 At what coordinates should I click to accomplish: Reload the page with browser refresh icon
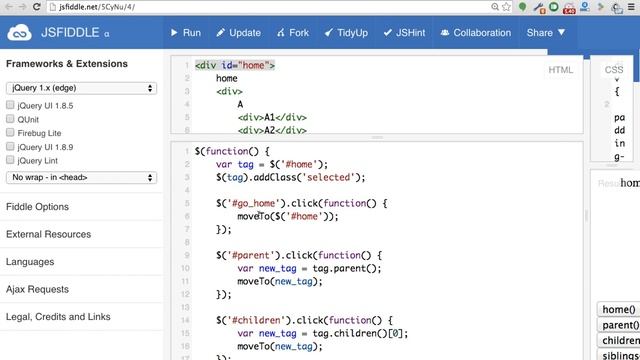click(37, 7)
